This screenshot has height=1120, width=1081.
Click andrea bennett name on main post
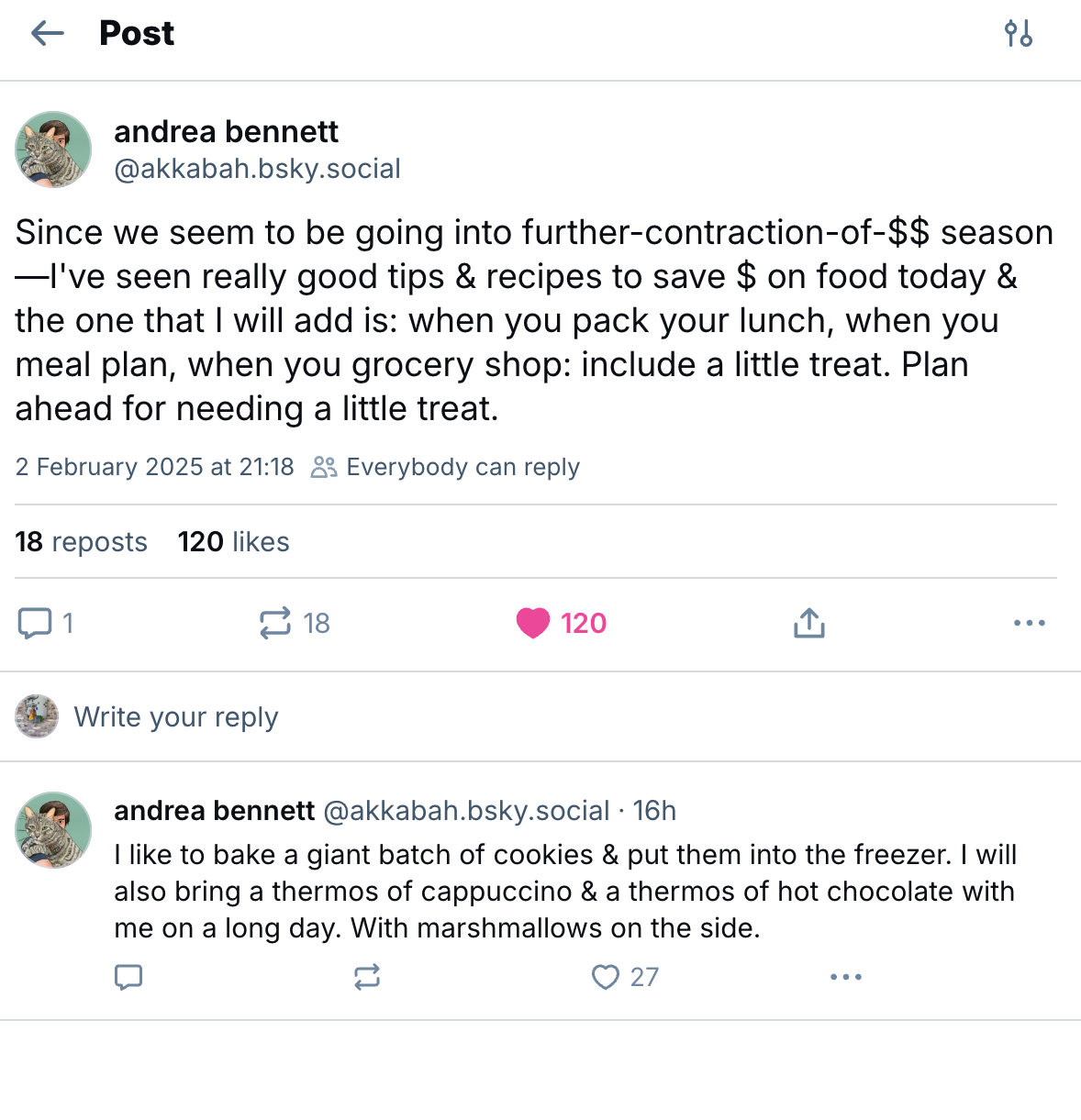click(x=226, y=132)
